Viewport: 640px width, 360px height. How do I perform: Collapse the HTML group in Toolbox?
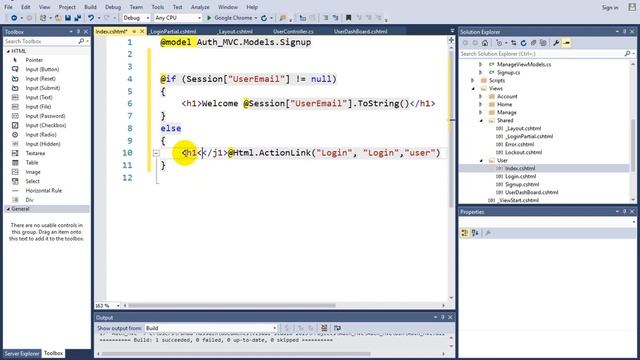pos(8,51)
